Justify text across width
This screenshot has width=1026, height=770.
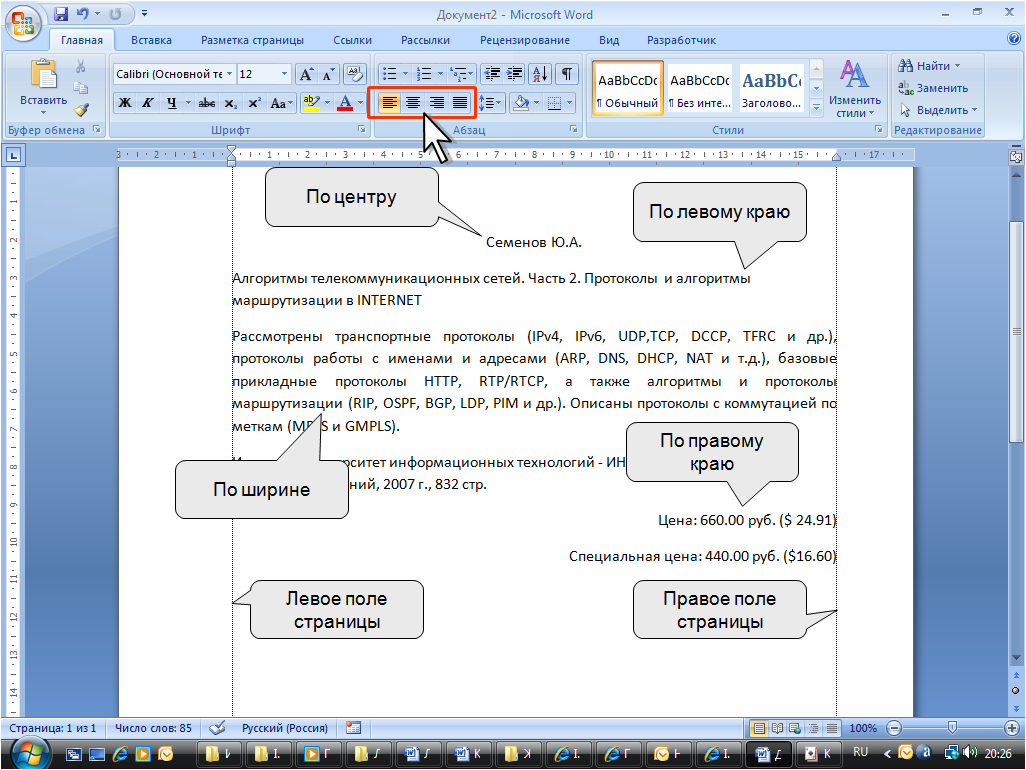click(460, 103)
